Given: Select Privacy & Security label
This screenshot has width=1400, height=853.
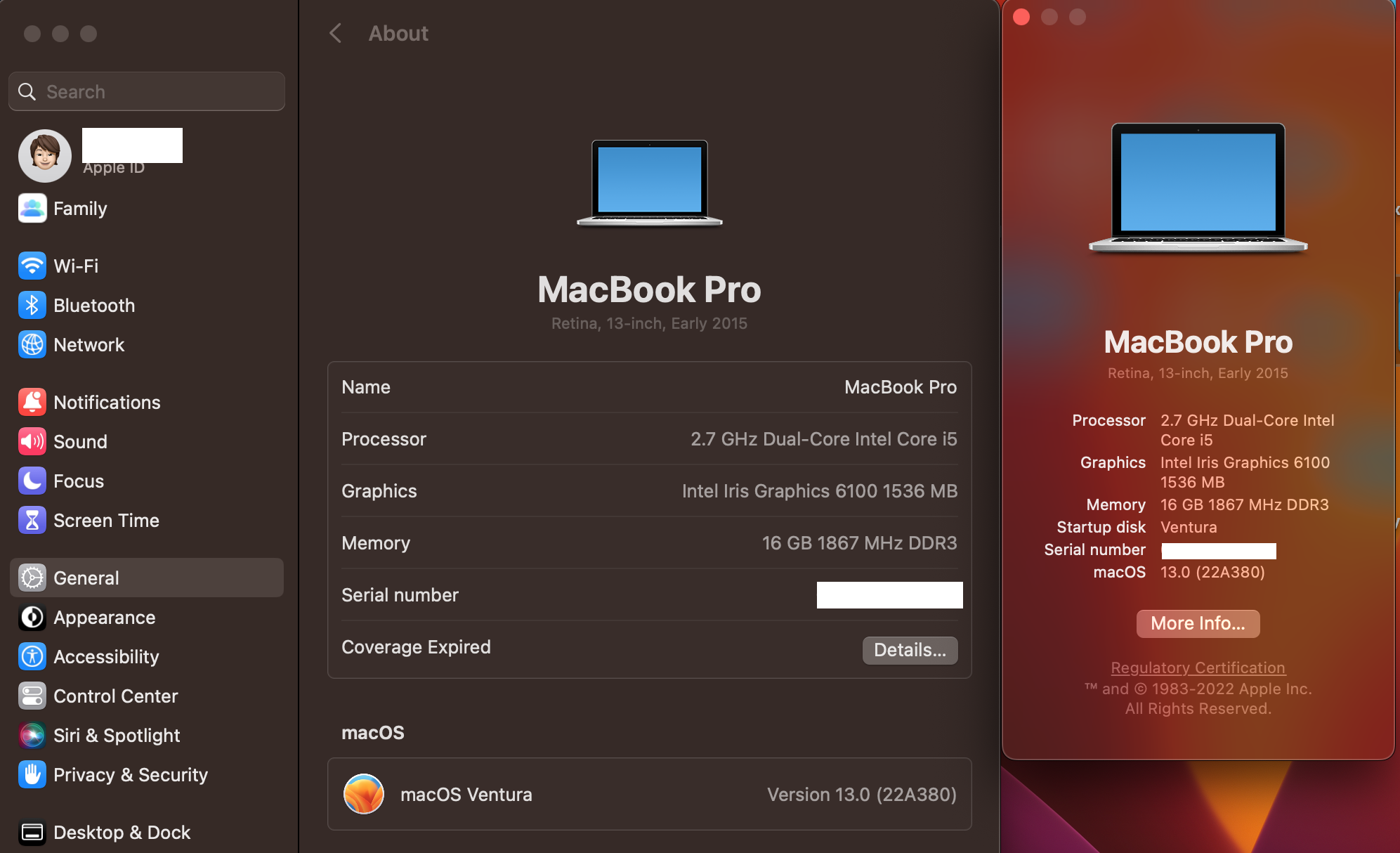Looking at the screenshot, I should 131,775.
